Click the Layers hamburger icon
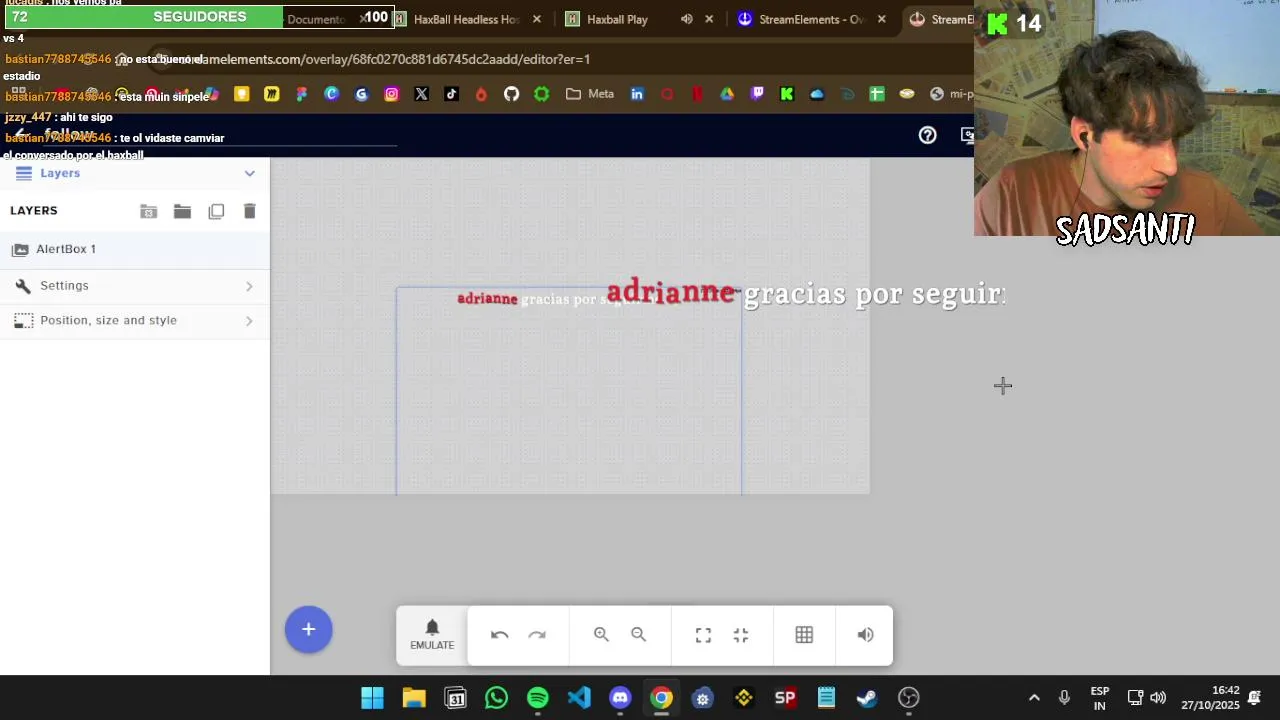The image size is (1280, 720). (24, 173)
